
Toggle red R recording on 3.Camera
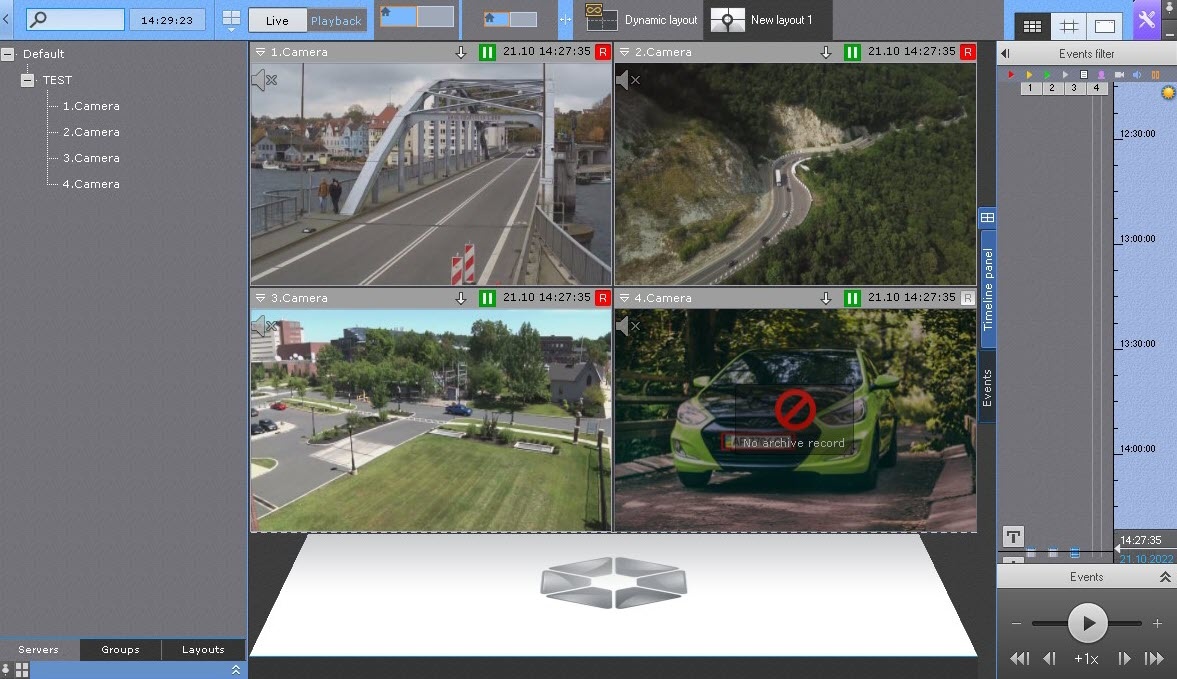pos(603,298)
